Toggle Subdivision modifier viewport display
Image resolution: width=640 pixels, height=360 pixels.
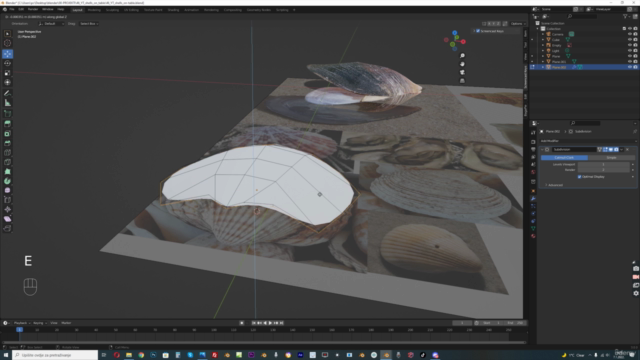(x=611, y=149)
